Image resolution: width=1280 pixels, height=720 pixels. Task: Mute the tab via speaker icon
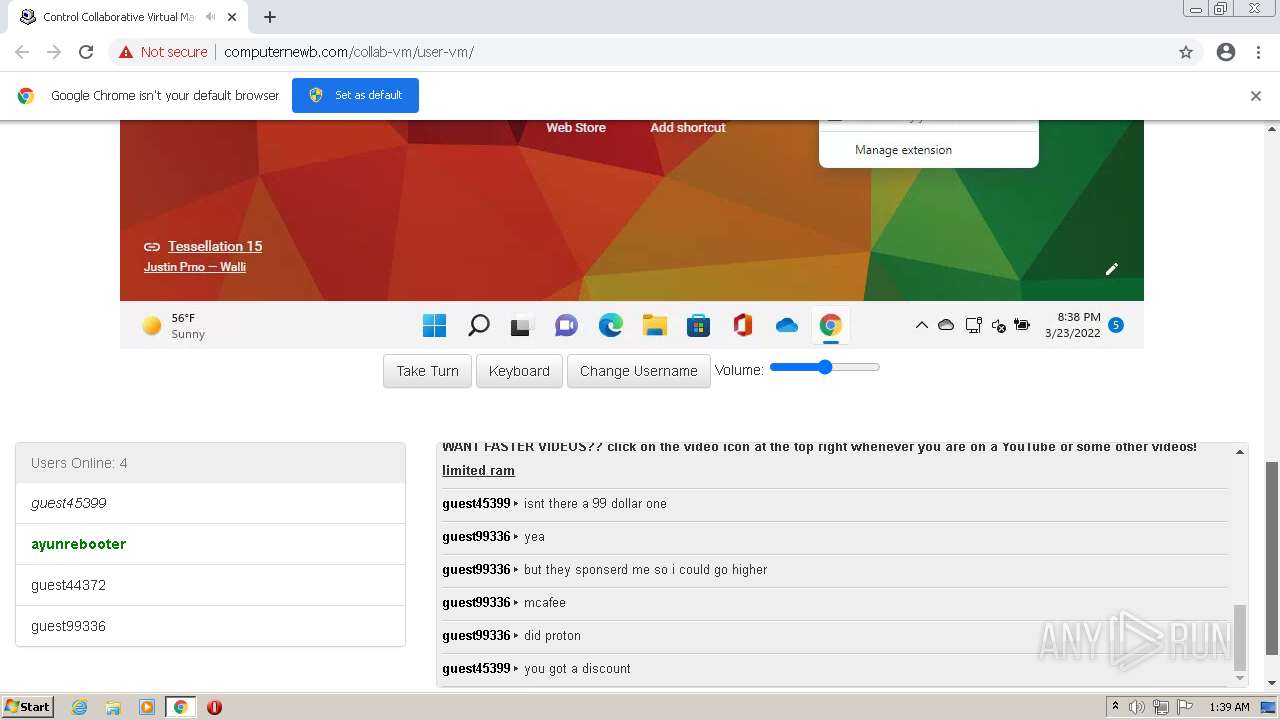pos(210,17)
